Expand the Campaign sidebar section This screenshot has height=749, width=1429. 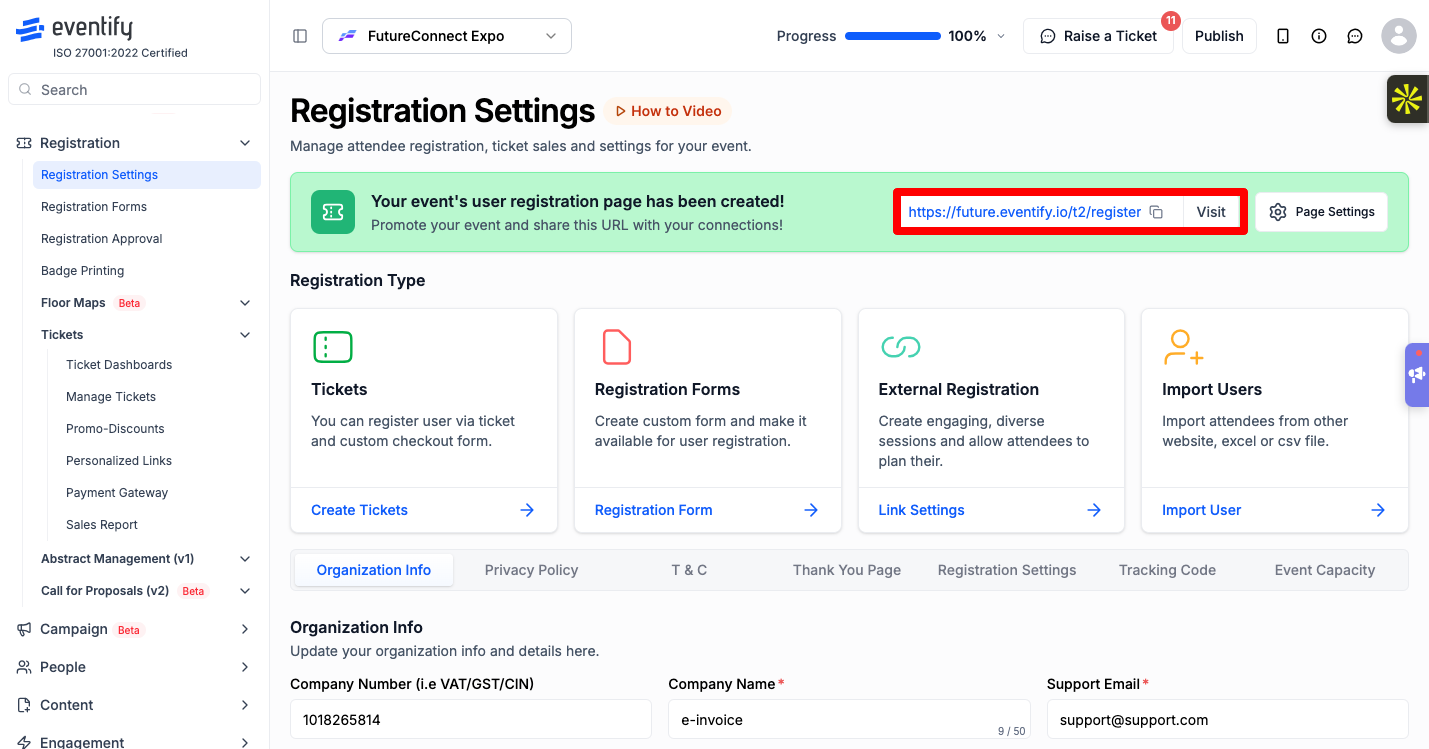245,629
